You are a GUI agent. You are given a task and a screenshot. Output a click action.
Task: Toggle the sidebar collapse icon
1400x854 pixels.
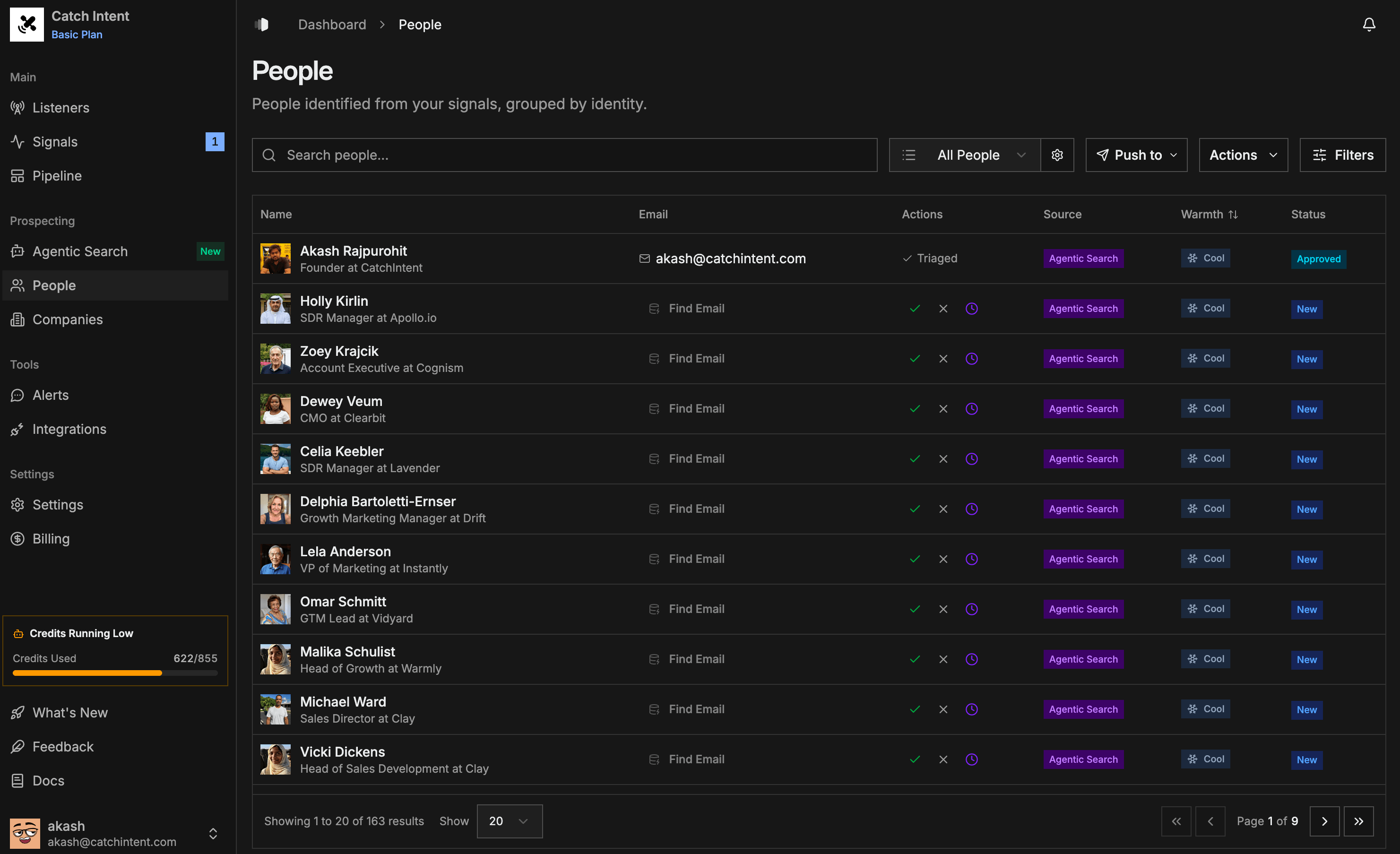point(262,25)
